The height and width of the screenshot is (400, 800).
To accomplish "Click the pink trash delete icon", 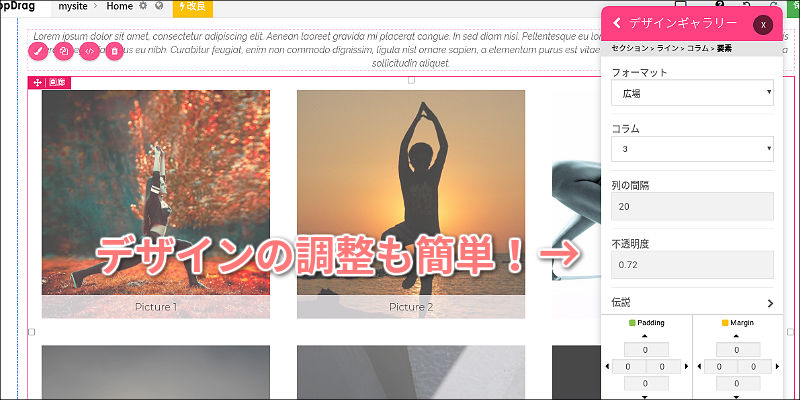I will [115, 51].
